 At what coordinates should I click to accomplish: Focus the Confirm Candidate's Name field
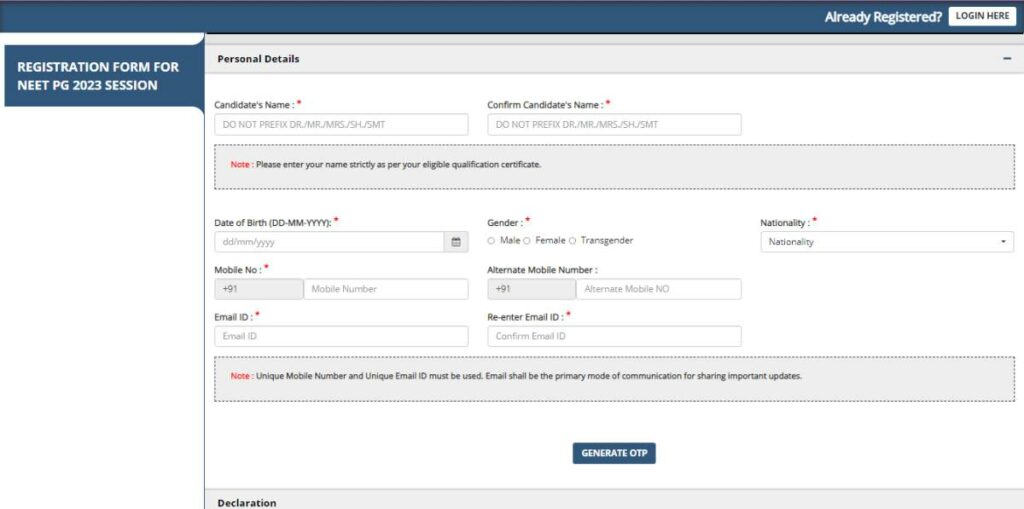[614, 125]
